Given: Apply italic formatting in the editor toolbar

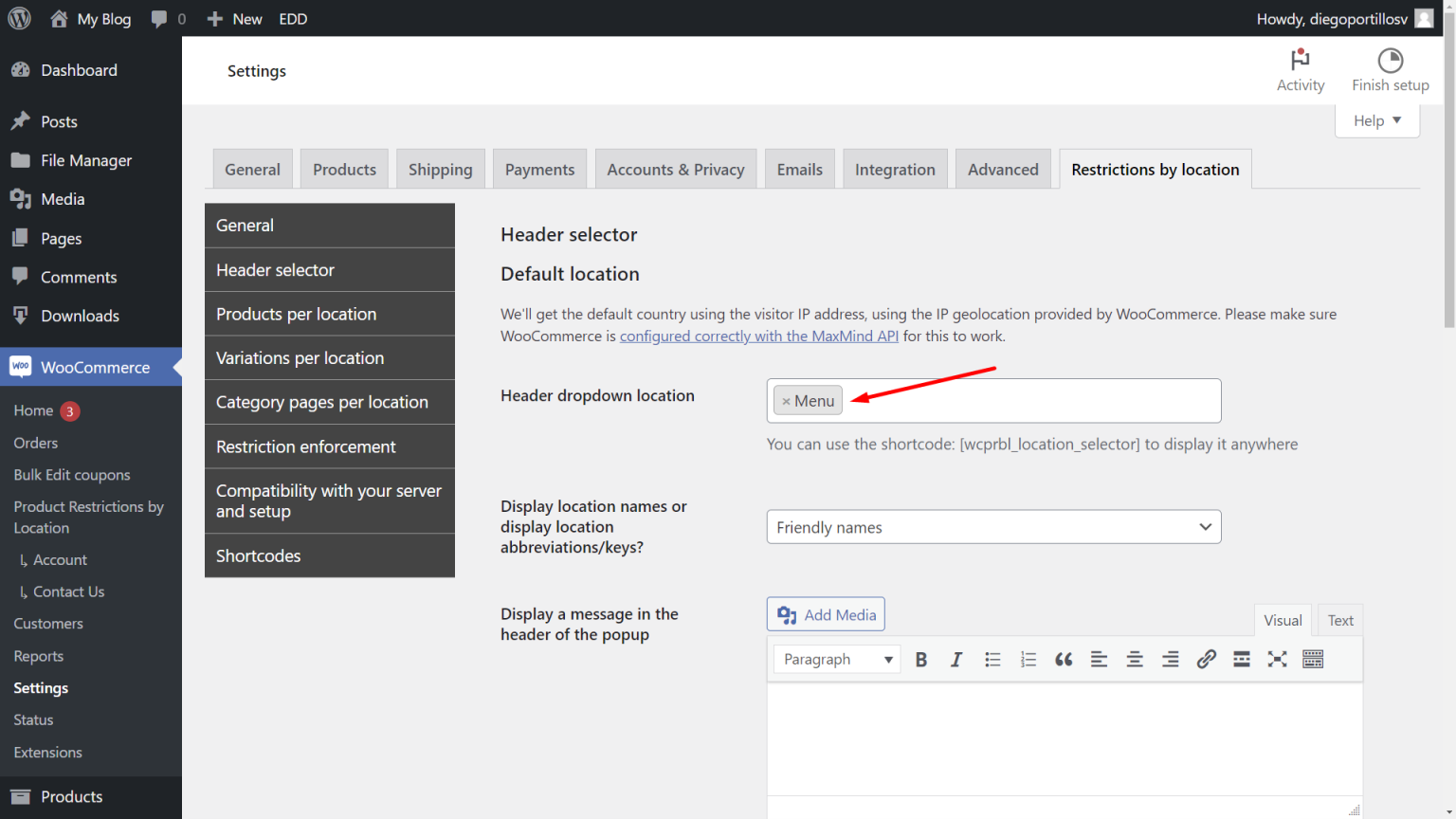Looking at the screenshot, I should pyautogui.click(x=956, y=659).
